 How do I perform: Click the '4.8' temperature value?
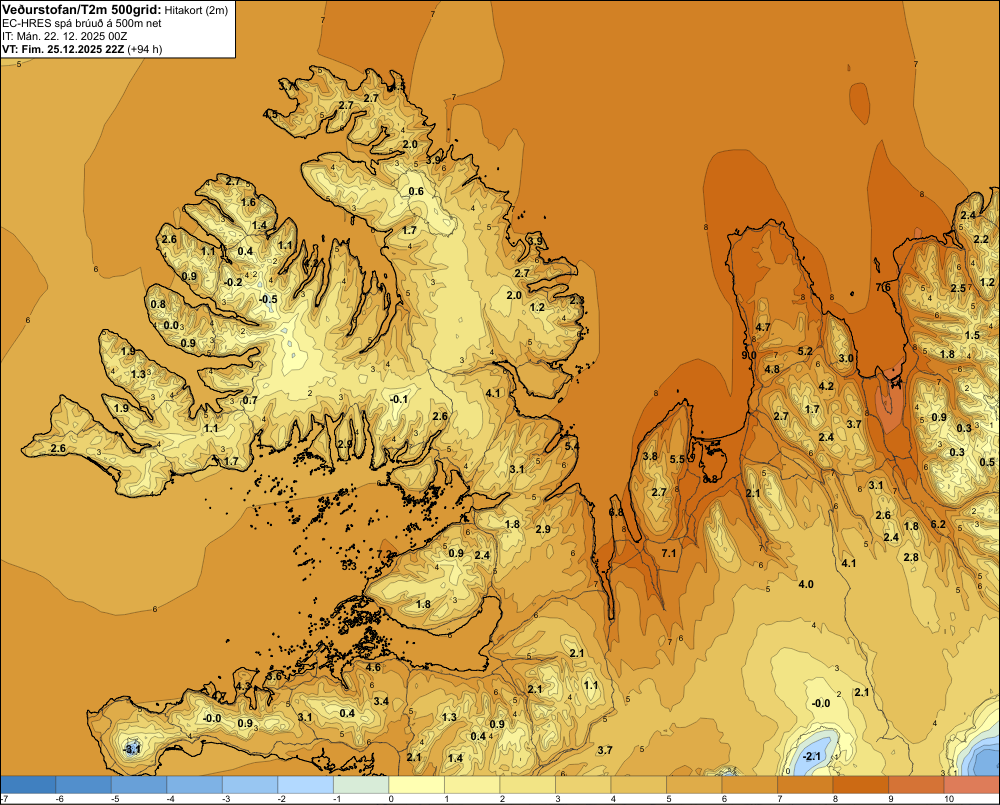[x=772, y=369]
